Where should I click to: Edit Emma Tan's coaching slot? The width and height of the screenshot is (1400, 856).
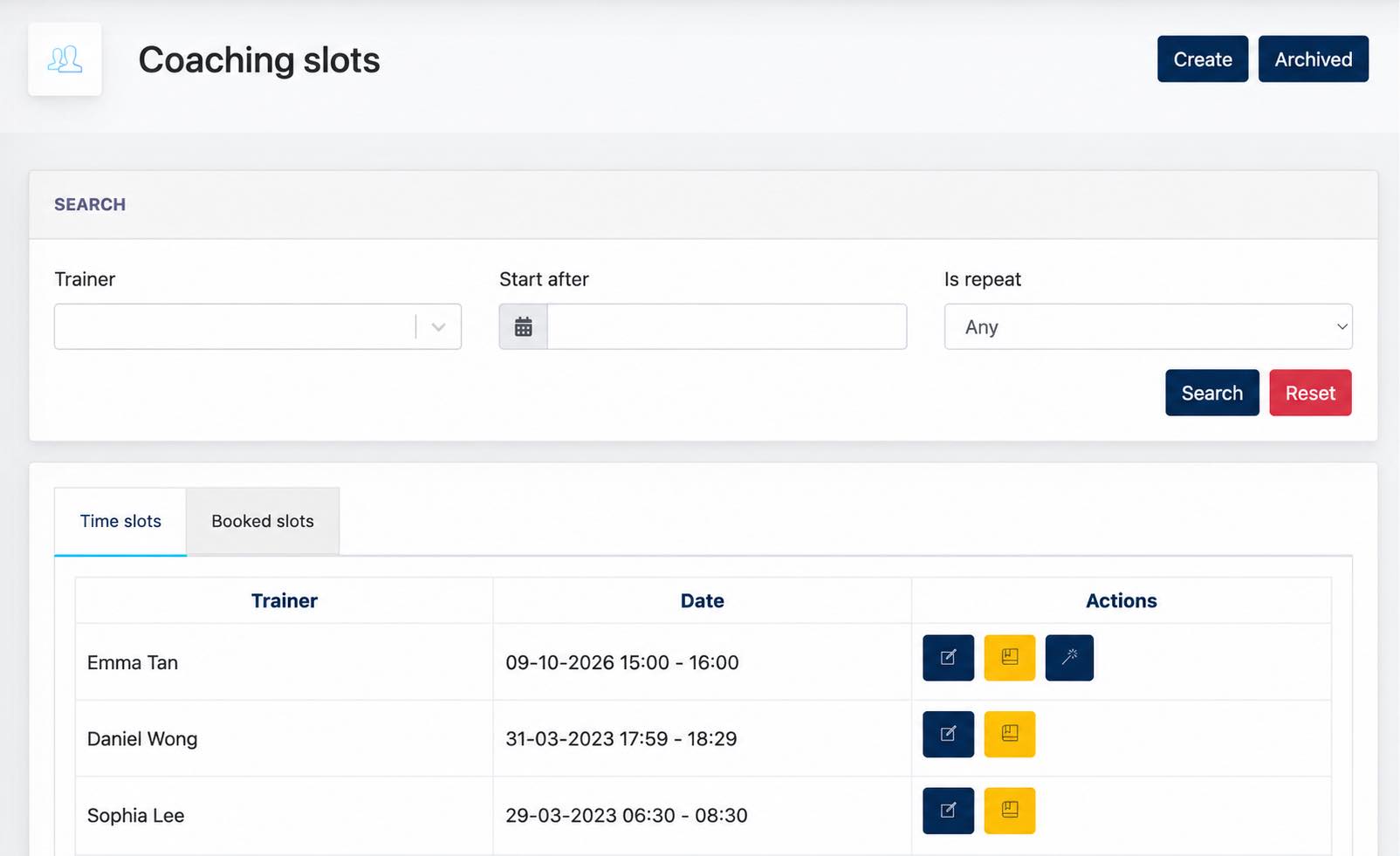click(x=948, y=658)
